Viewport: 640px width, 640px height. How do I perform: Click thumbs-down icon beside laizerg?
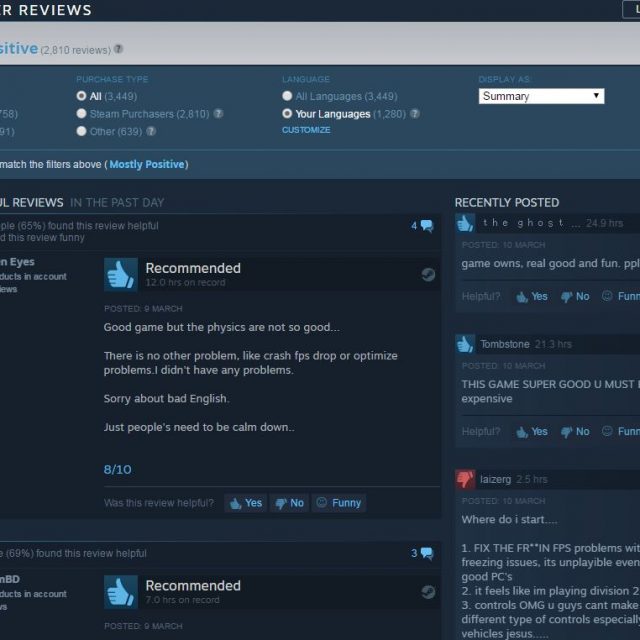click(465, 479)
